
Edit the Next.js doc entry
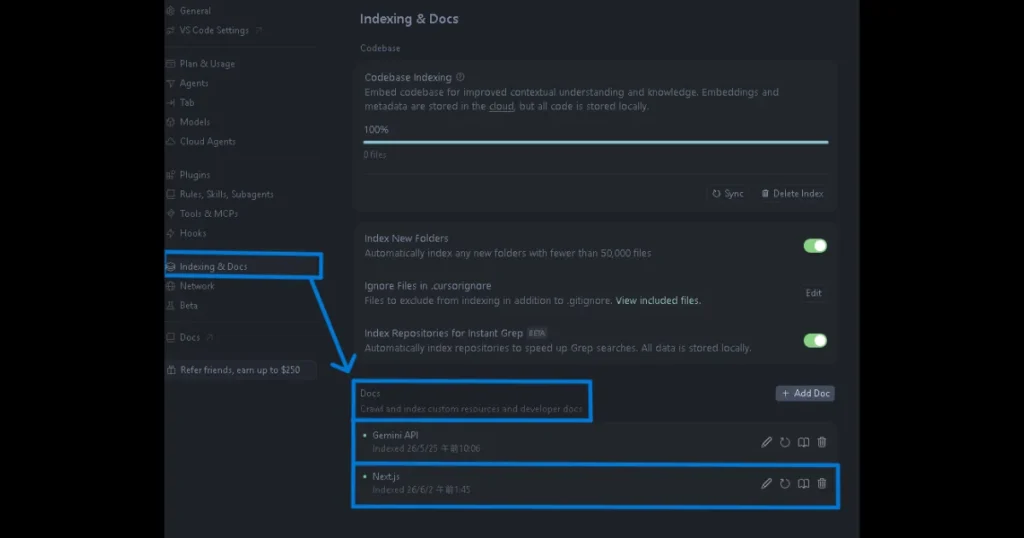[x=766, y=484]
